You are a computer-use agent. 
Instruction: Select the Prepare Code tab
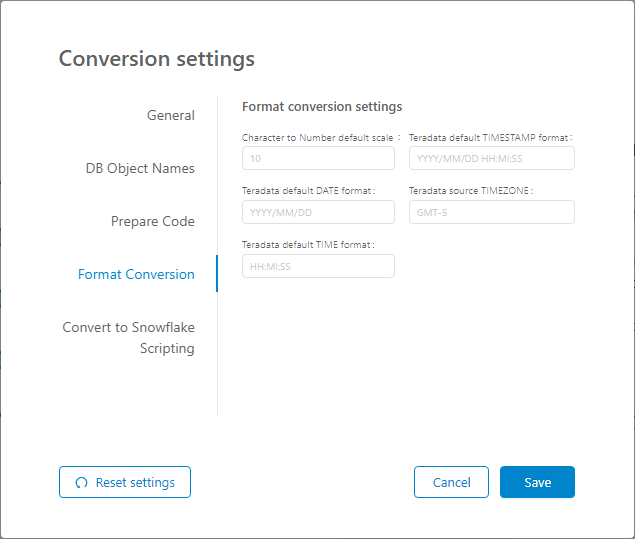[x=152, y=221]
